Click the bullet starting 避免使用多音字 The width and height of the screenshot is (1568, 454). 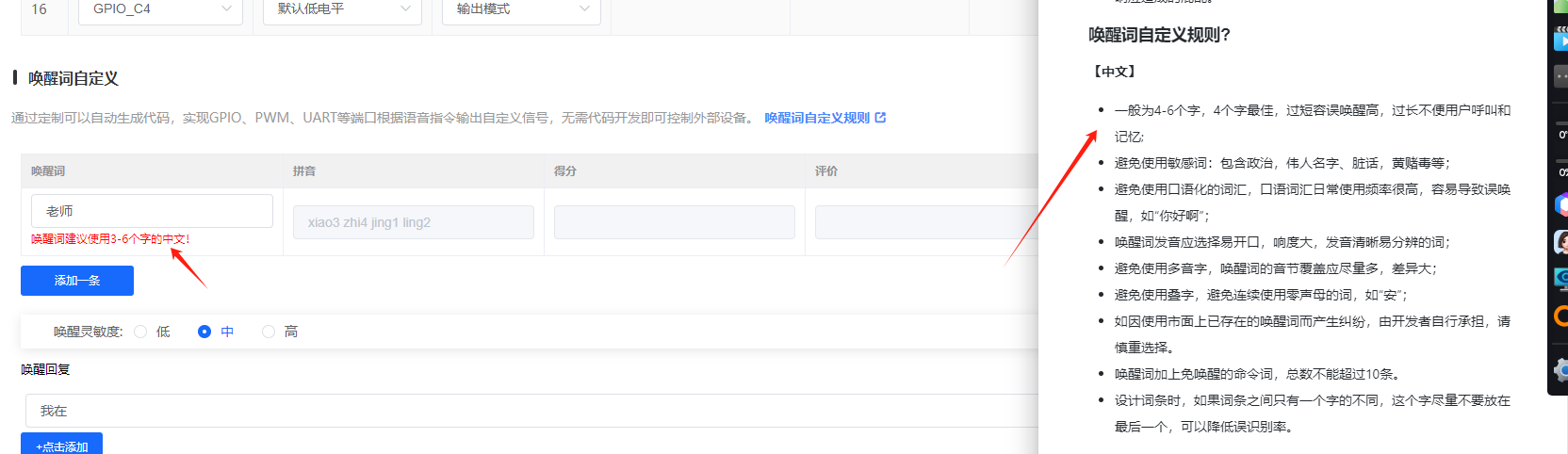1276,268
